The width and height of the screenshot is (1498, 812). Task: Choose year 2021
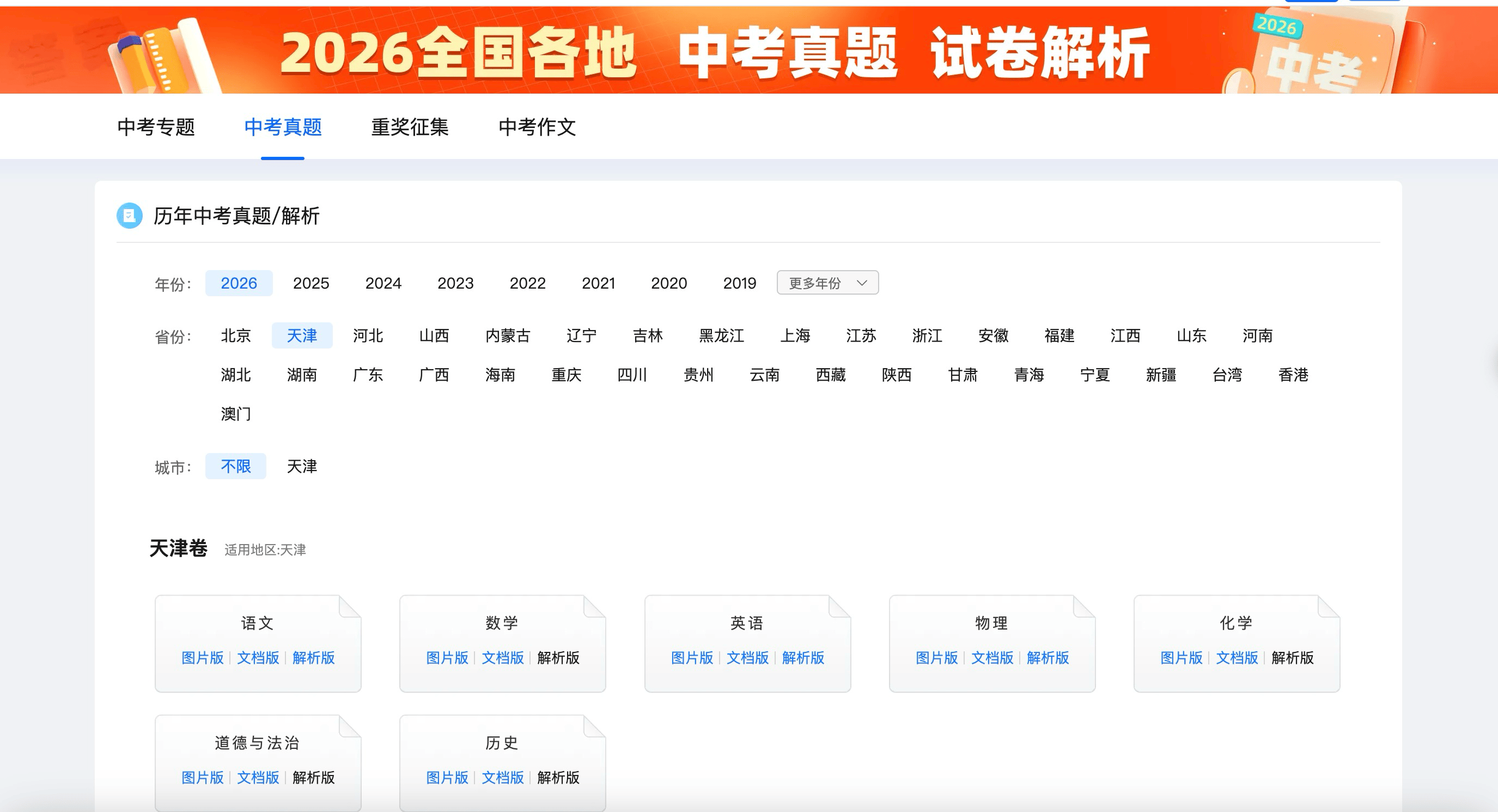(599, 283)
